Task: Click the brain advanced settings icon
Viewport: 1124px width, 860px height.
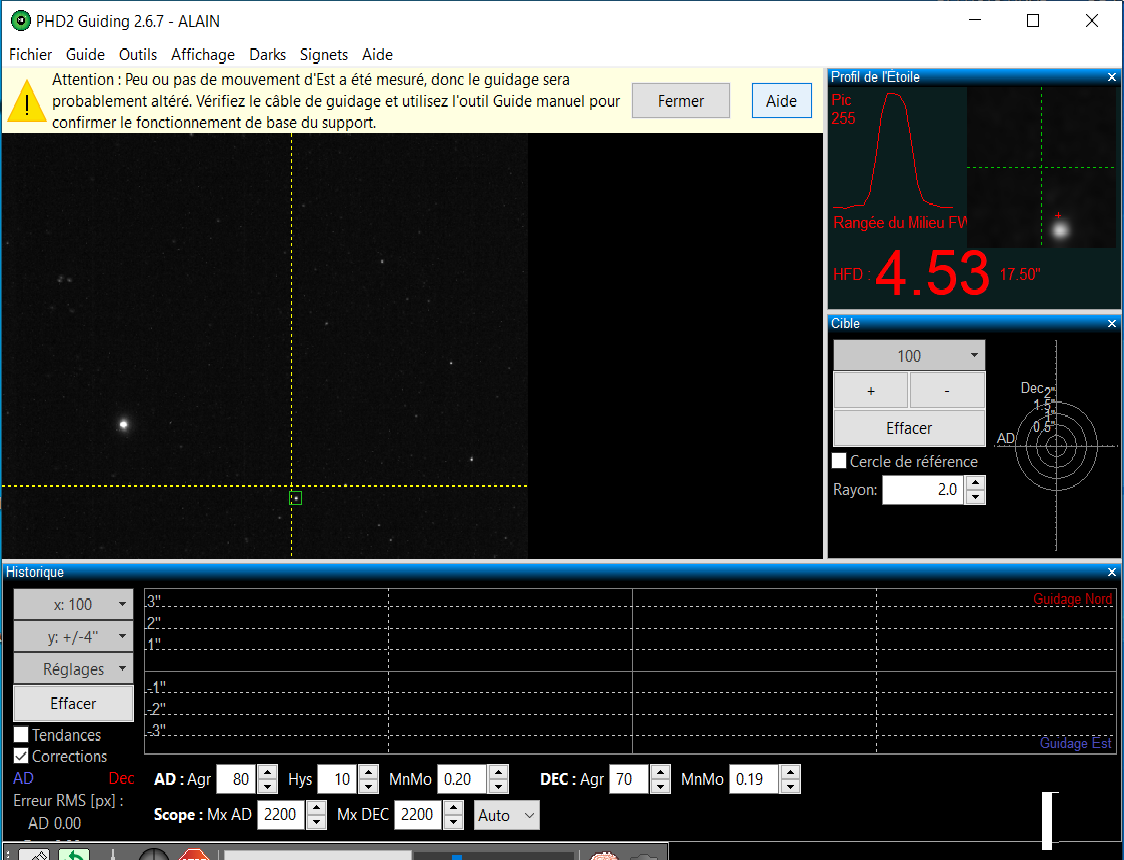Action: pos(604,856)
